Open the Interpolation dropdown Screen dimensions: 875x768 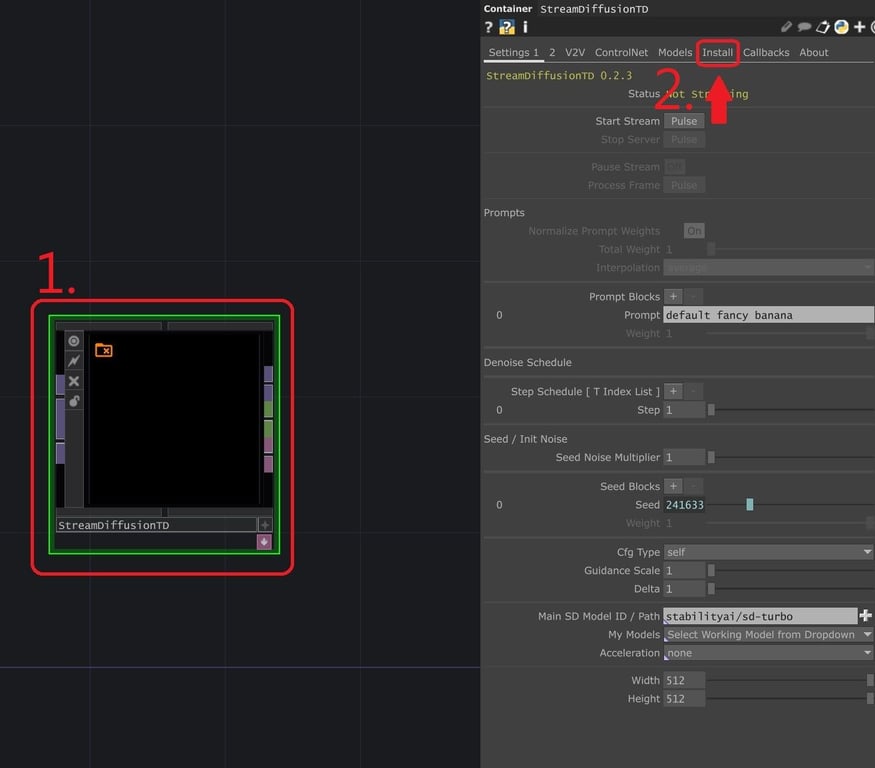pyautogui.click(x=768, y=268)
